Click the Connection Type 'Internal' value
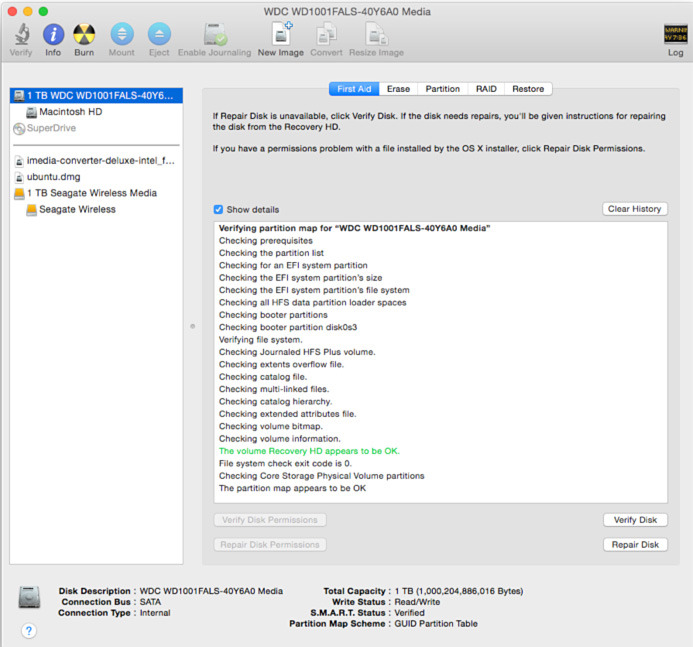The height and width of the screenshot is (647, 693). (x=155, y=613)
